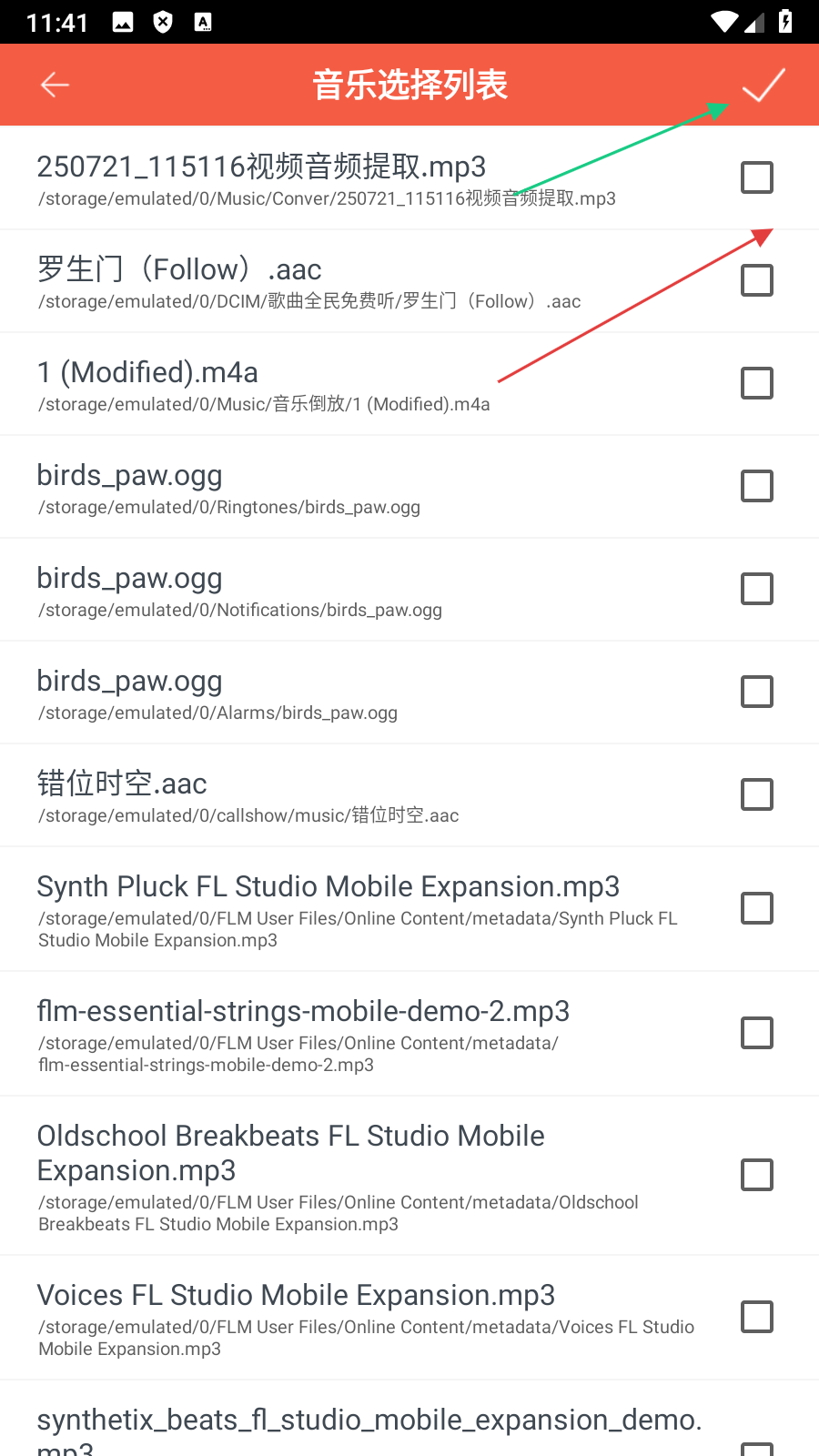Select the 1 (Modified).m4a checkbox
This screenshot has height=1456, width=819.
point(756,383)
